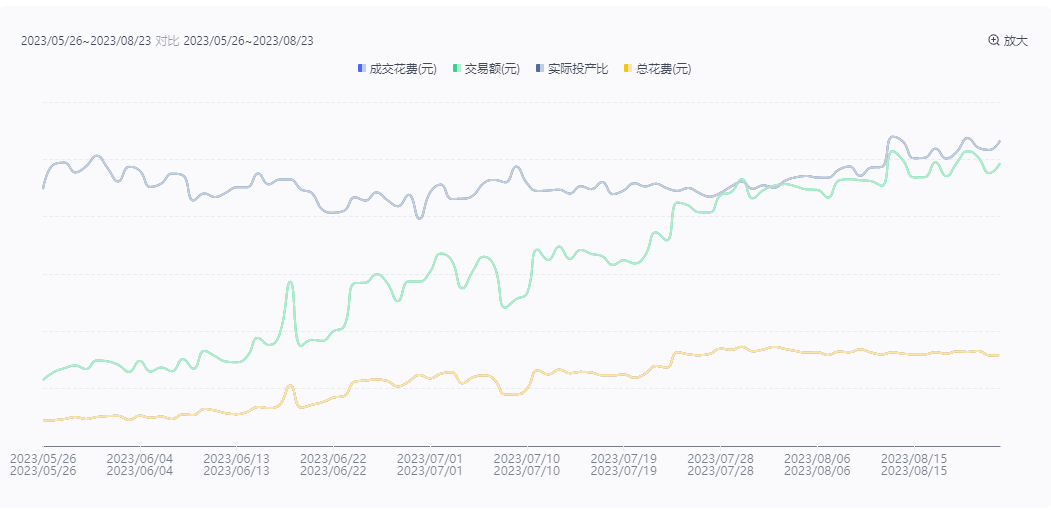The image size is (1051, 517).
Task: Show or hide 总花费(元) via its text
Action: pyautogui.click(x=663, y=69)
